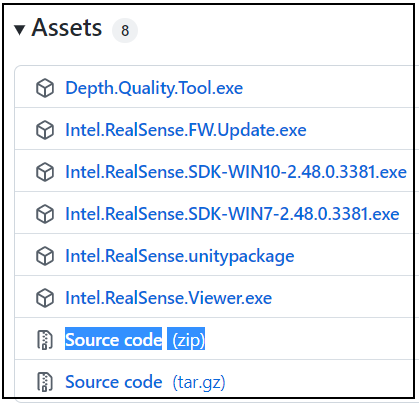Click the package icon beside Intel.RealSense.Viewer.exe
This screenshot has width=419, height=403.
tap(45, 298)
